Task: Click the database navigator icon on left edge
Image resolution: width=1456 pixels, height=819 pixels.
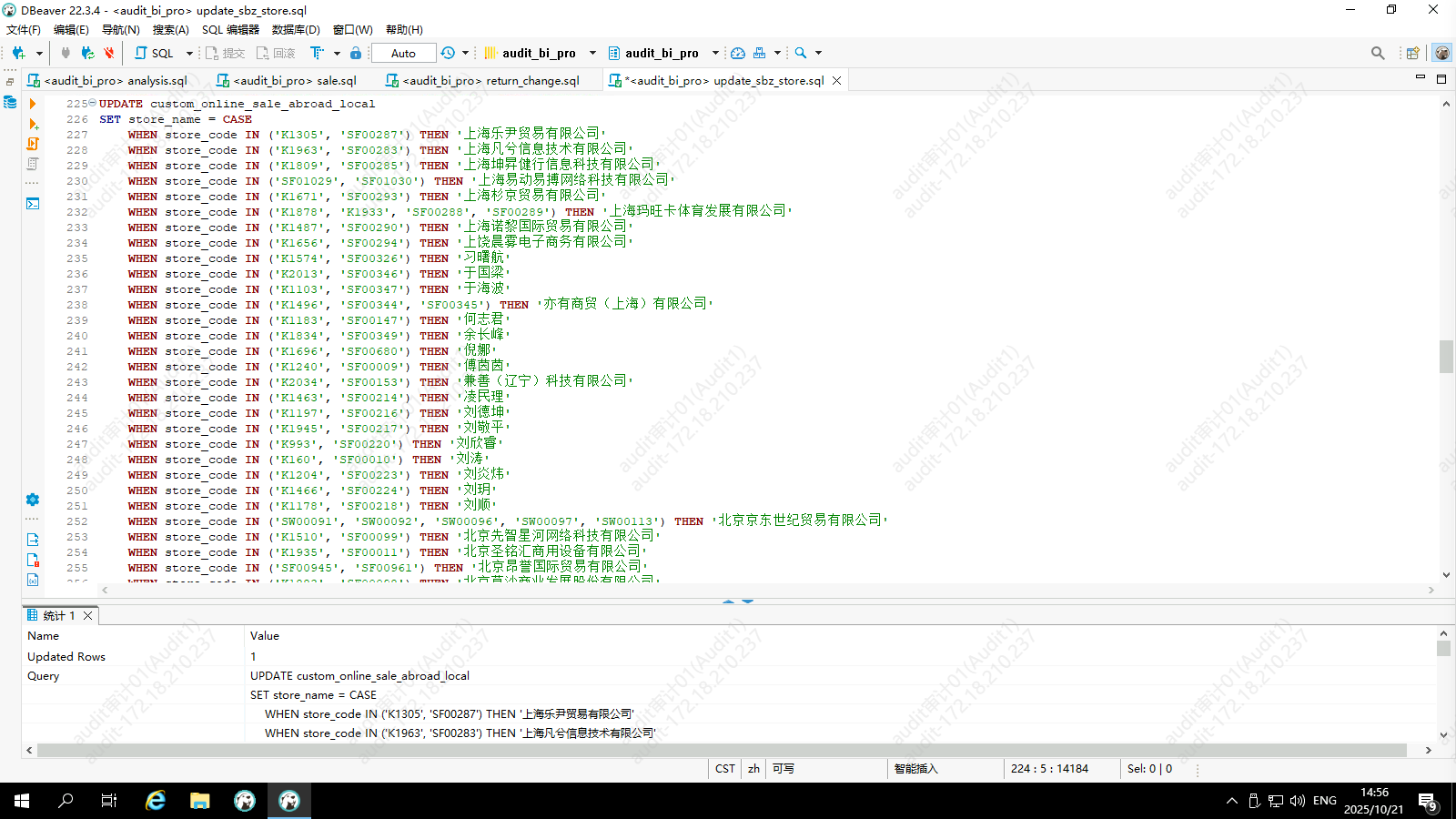Action: pyautogui.click(x=10, y=102)
